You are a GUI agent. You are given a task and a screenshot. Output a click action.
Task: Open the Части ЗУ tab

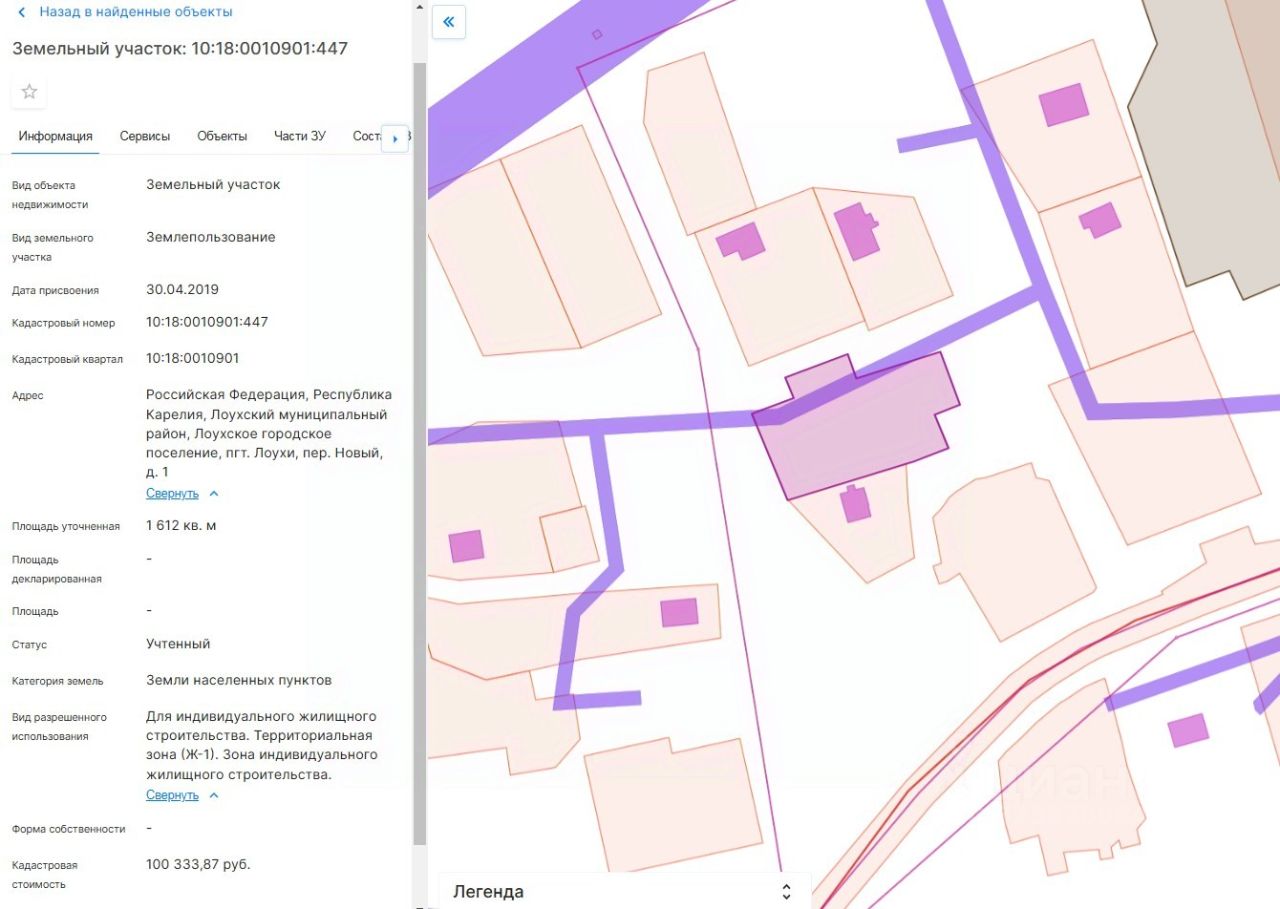300,136
